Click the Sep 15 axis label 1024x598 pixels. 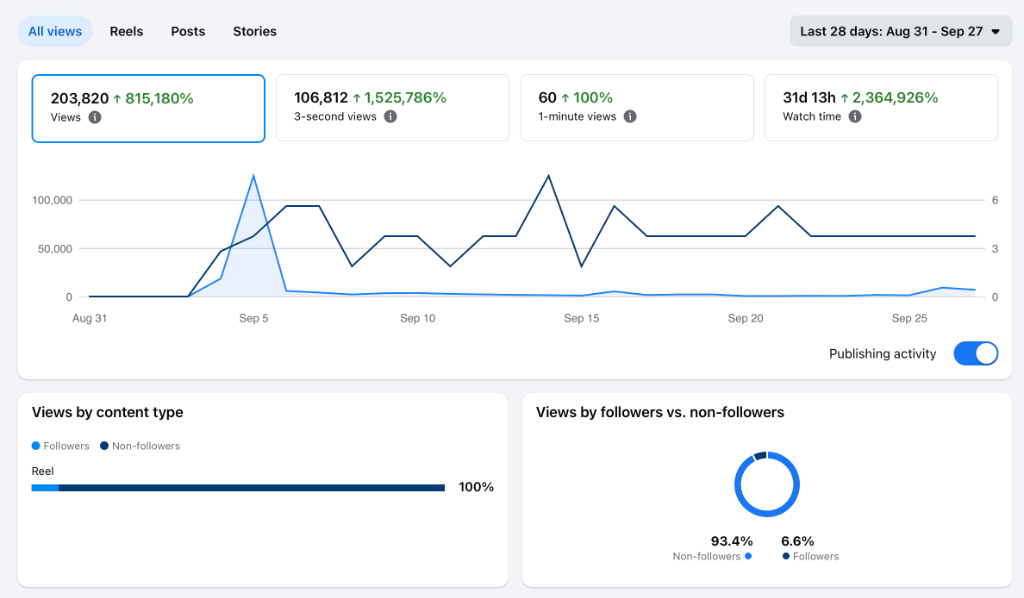pyautogui.click(x=581, y=318)
